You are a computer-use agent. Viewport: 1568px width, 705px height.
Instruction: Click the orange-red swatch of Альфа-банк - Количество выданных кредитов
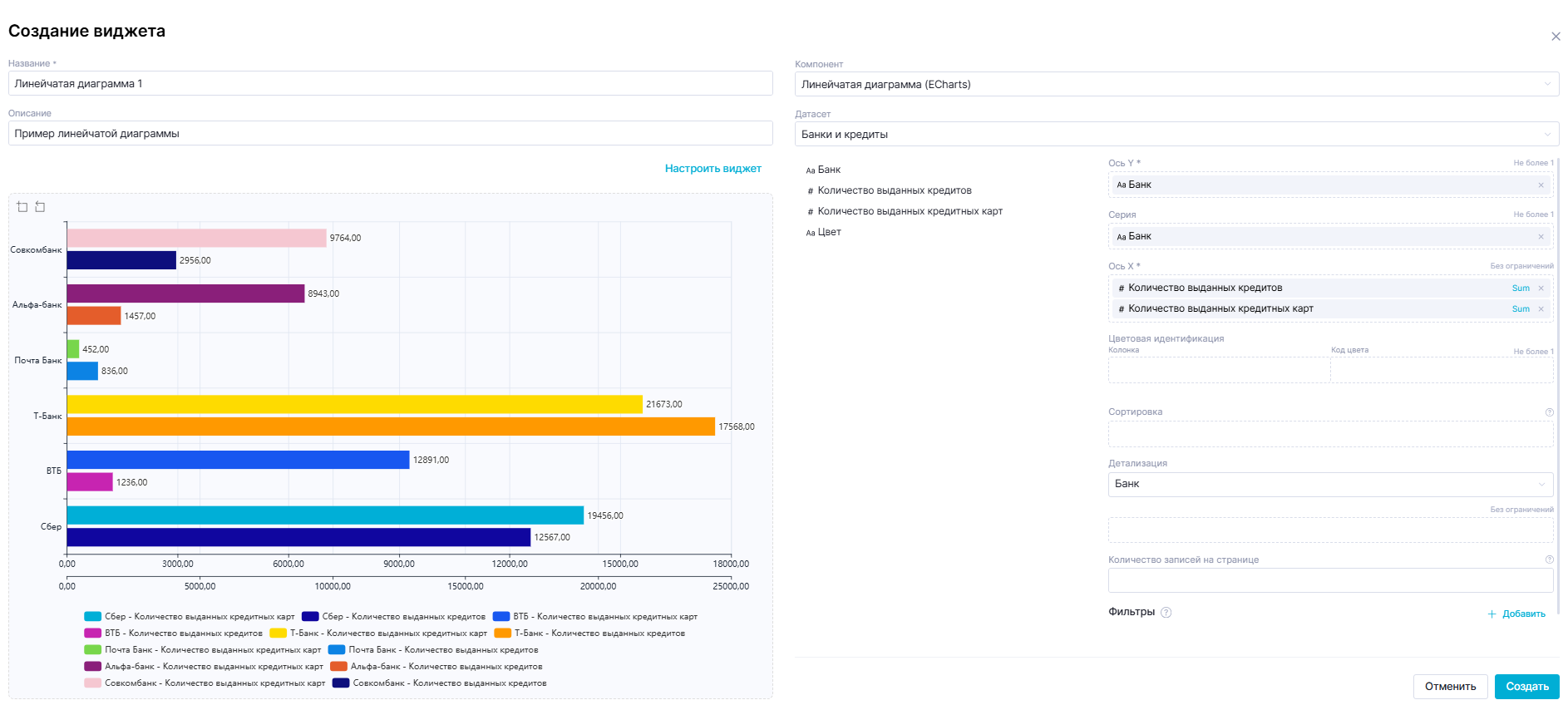tap(338, 667)
